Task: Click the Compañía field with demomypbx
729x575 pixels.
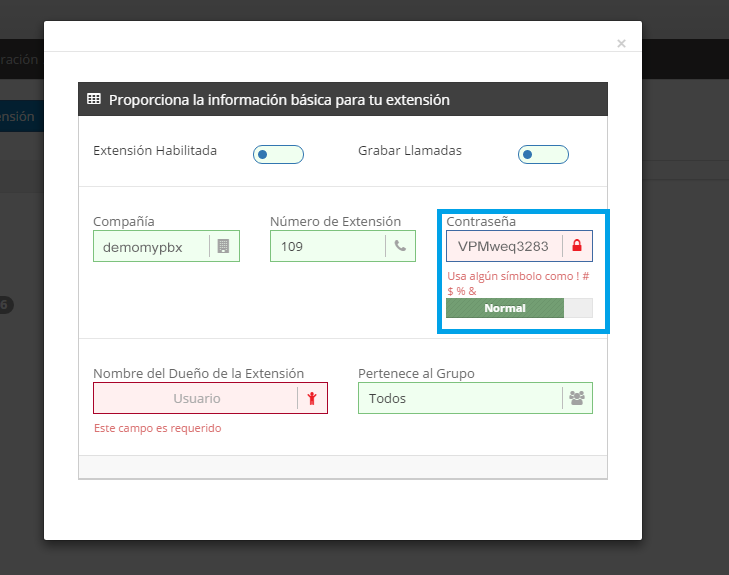Action: coord(150,247)
